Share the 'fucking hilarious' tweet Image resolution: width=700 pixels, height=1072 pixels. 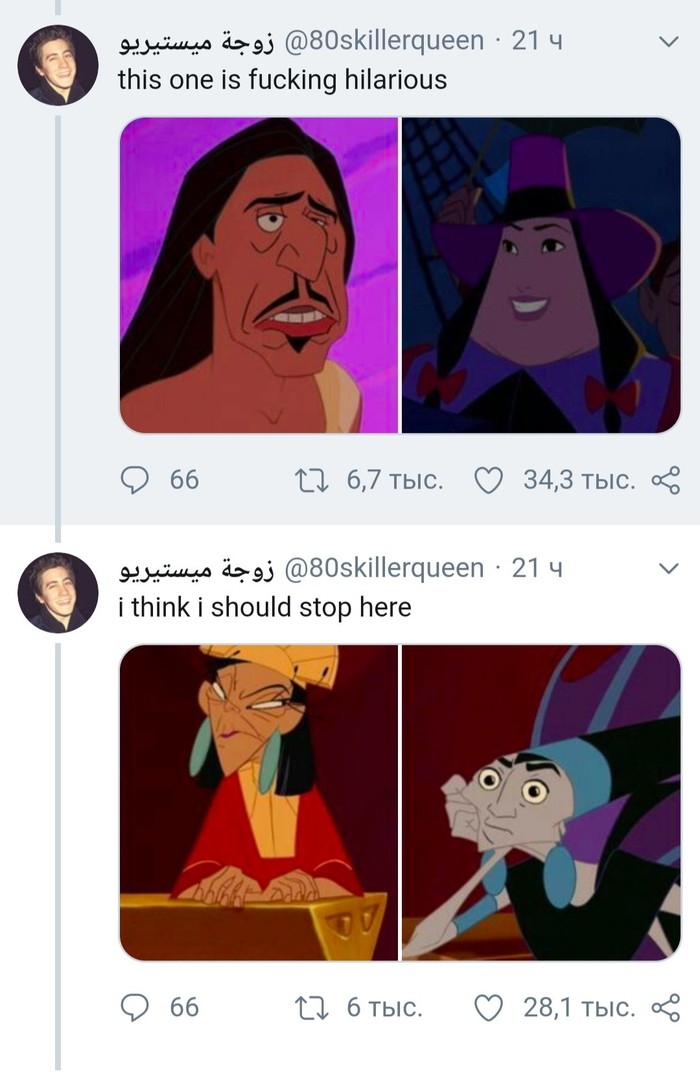[664, 481]
